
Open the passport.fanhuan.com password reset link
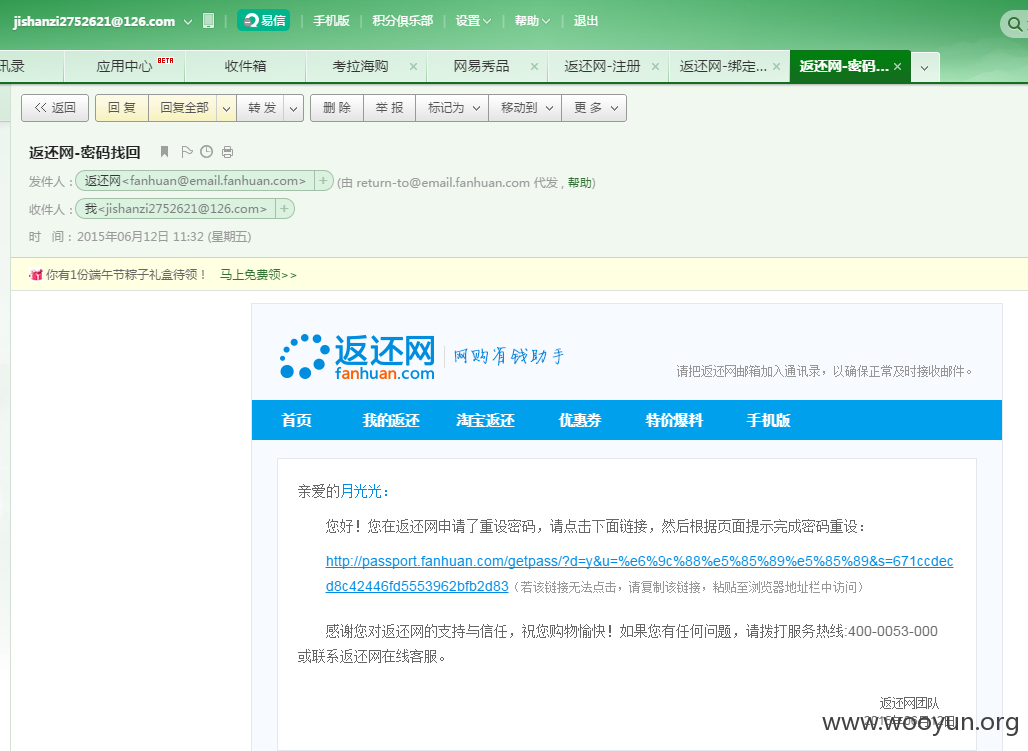click(639, 573)
